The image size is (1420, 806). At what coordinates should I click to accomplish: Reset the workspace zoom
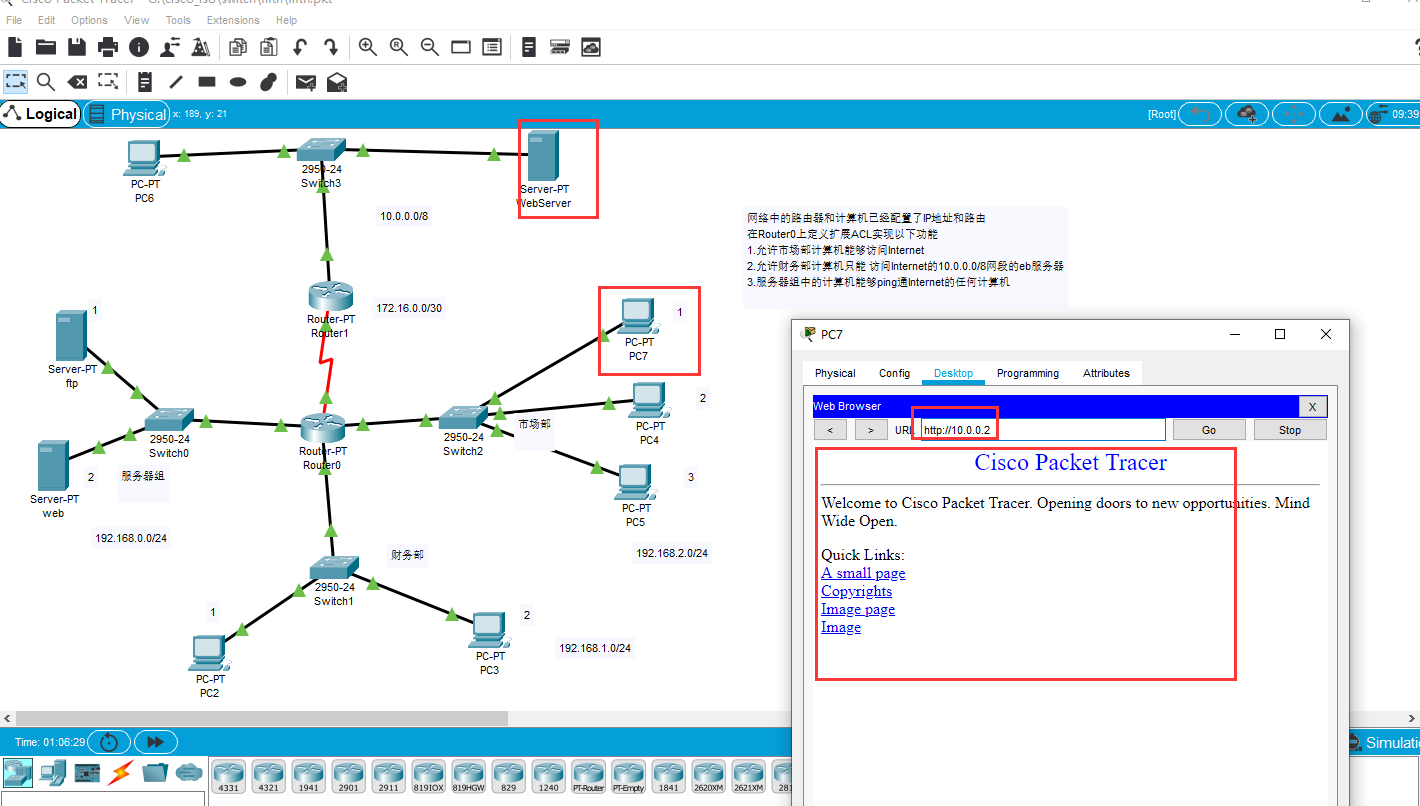pos(399,47)
